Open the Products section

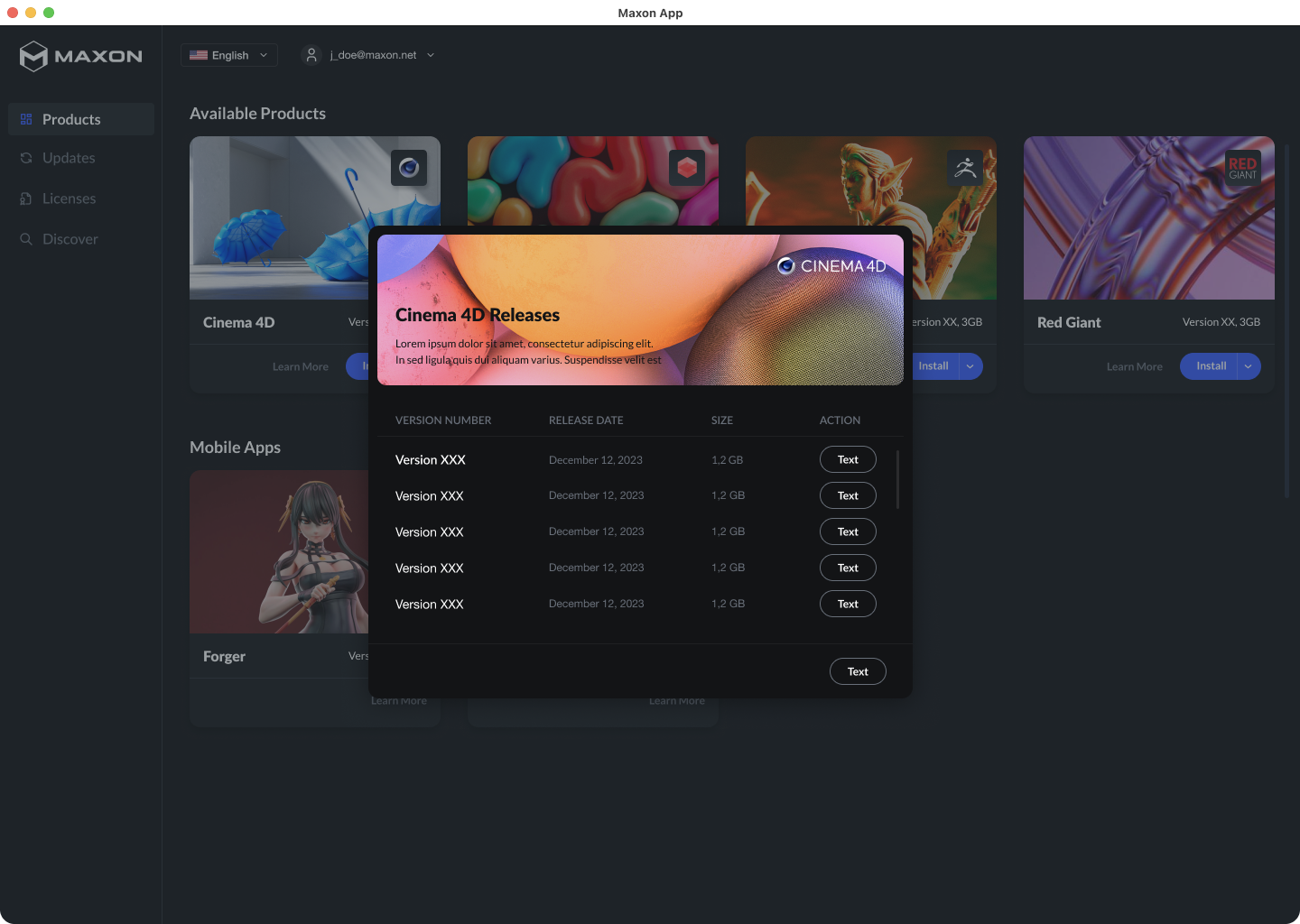tap(81, 119)
